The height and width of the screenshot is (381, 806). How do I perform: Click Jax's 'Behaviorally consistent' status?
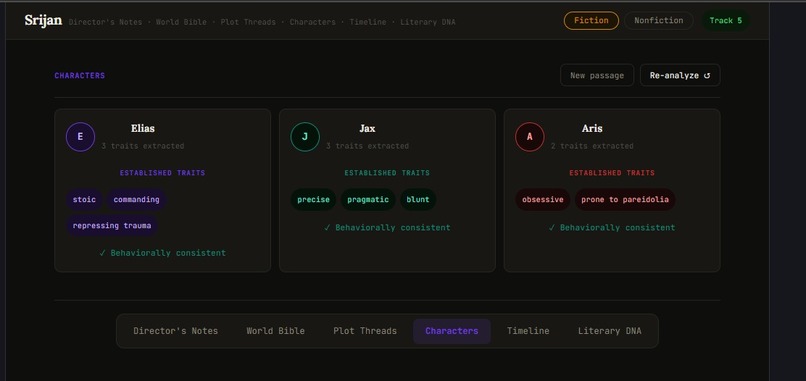pyautogui.click(x=387, y=227)
